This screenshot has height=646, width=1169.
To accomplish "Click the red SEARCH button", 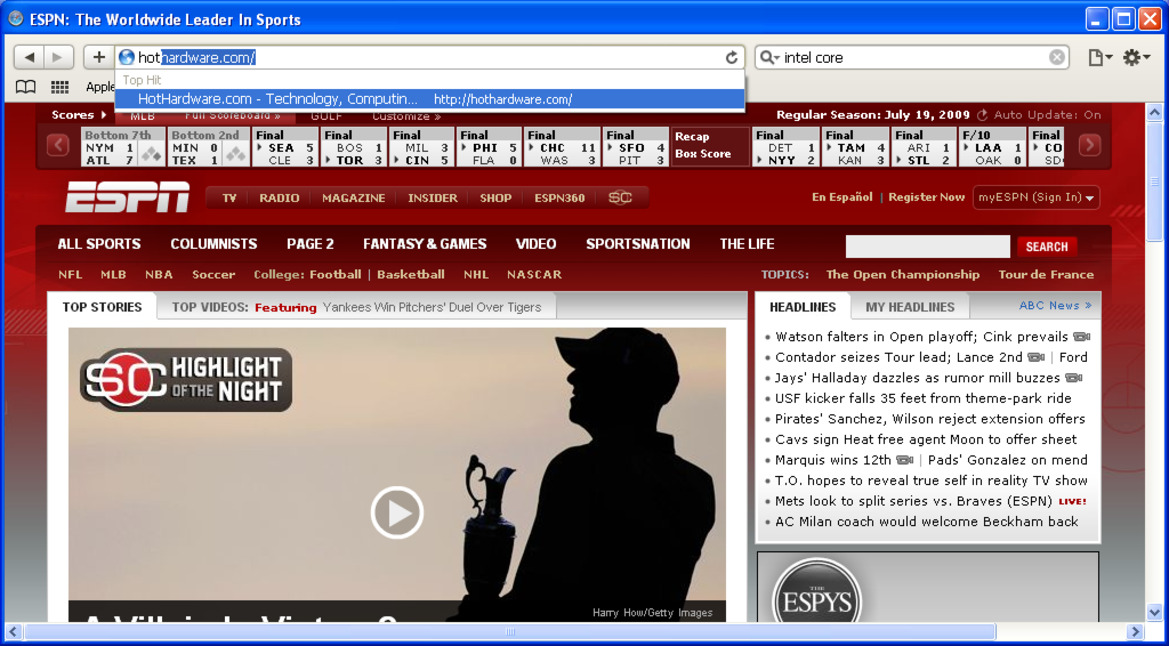I will coord(1047,246).
